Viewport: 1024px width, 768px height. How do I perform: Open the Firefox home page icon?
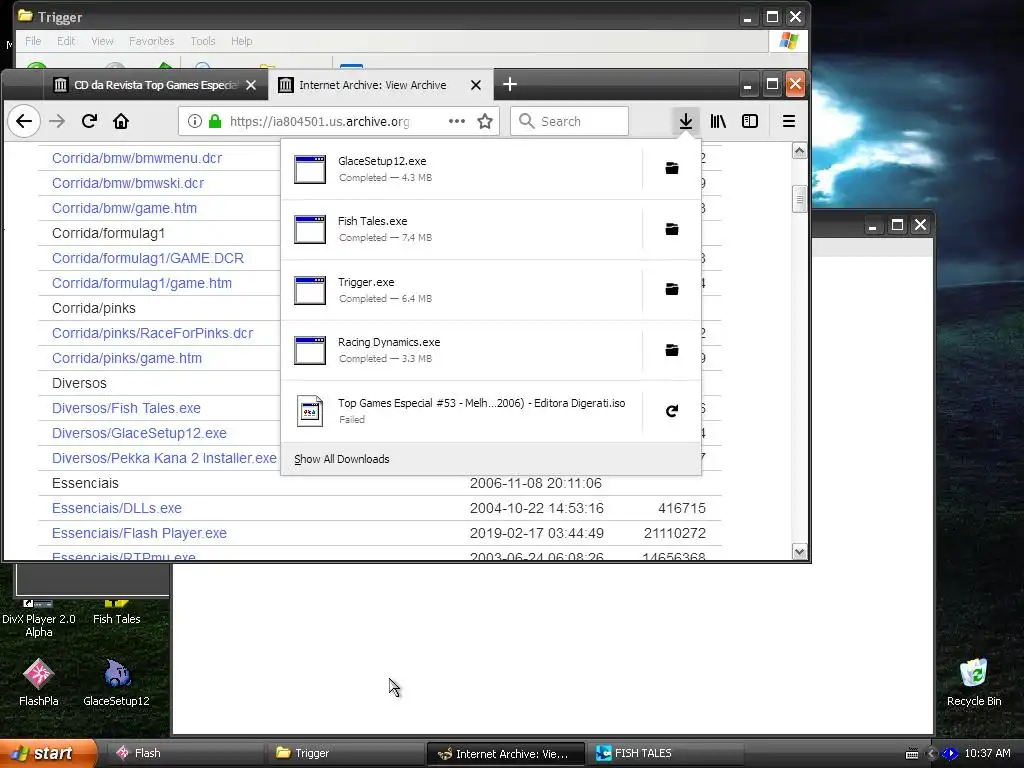(121, 121)
